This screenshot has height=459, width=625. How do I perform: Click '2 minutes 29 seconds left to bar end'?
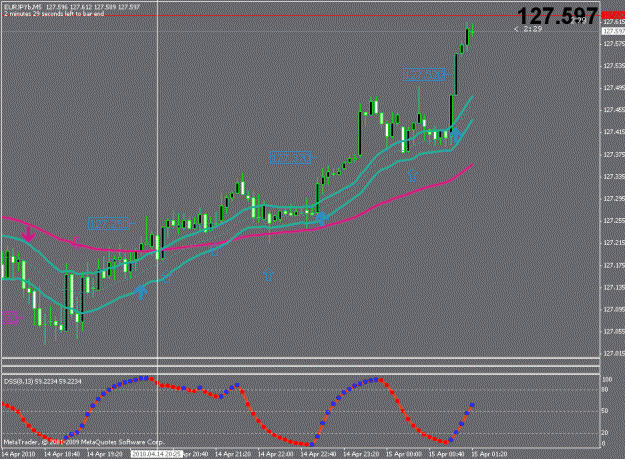coord(54,14)
